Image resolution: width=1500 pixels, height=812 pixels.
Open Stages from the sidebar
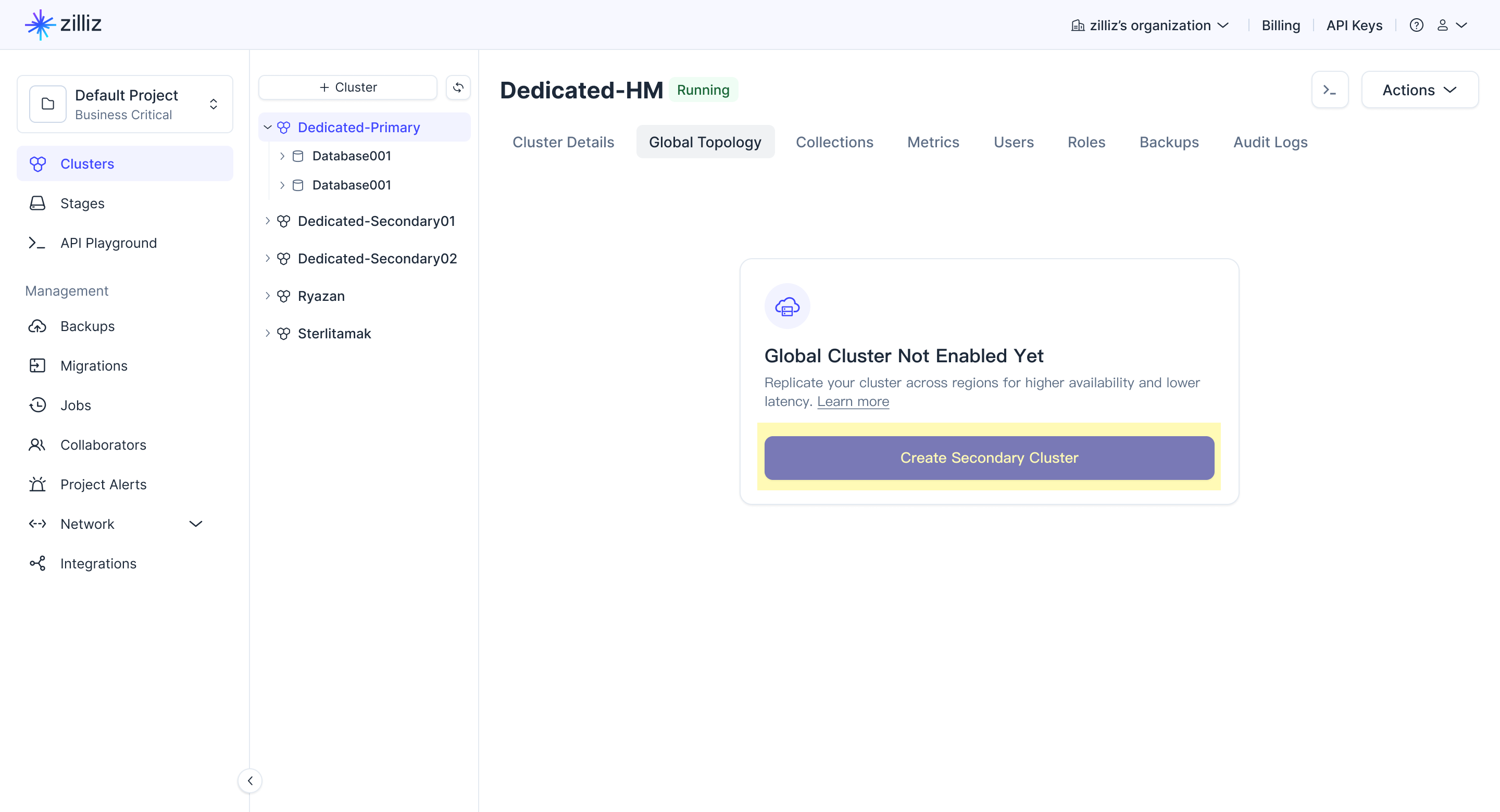coord(82,204)
